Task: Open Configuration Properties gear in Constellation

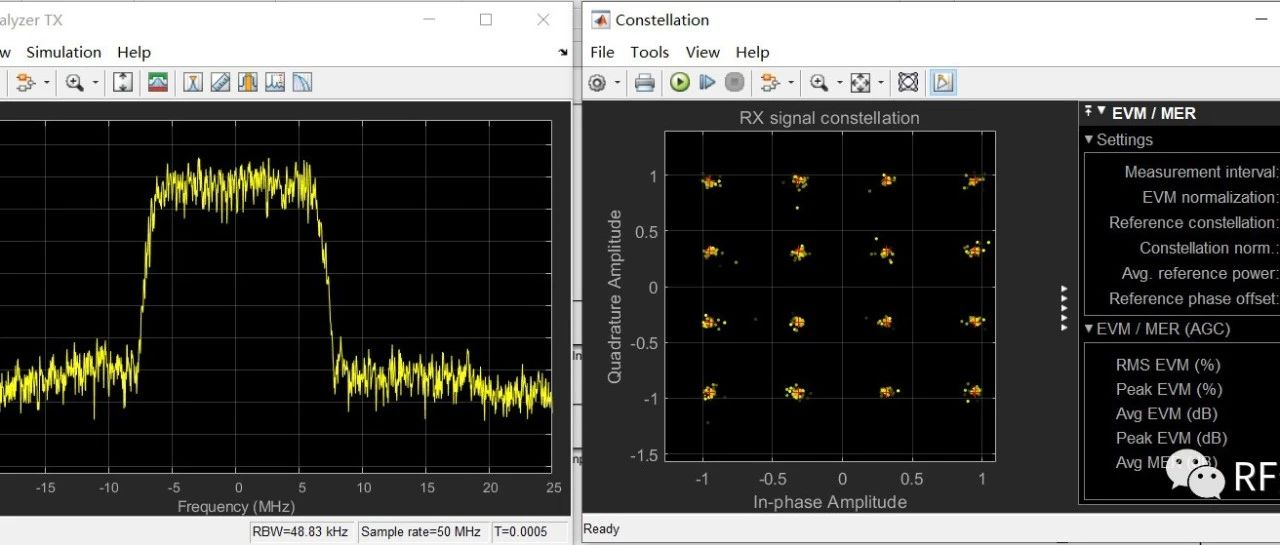Action: [x=598, y=83]
